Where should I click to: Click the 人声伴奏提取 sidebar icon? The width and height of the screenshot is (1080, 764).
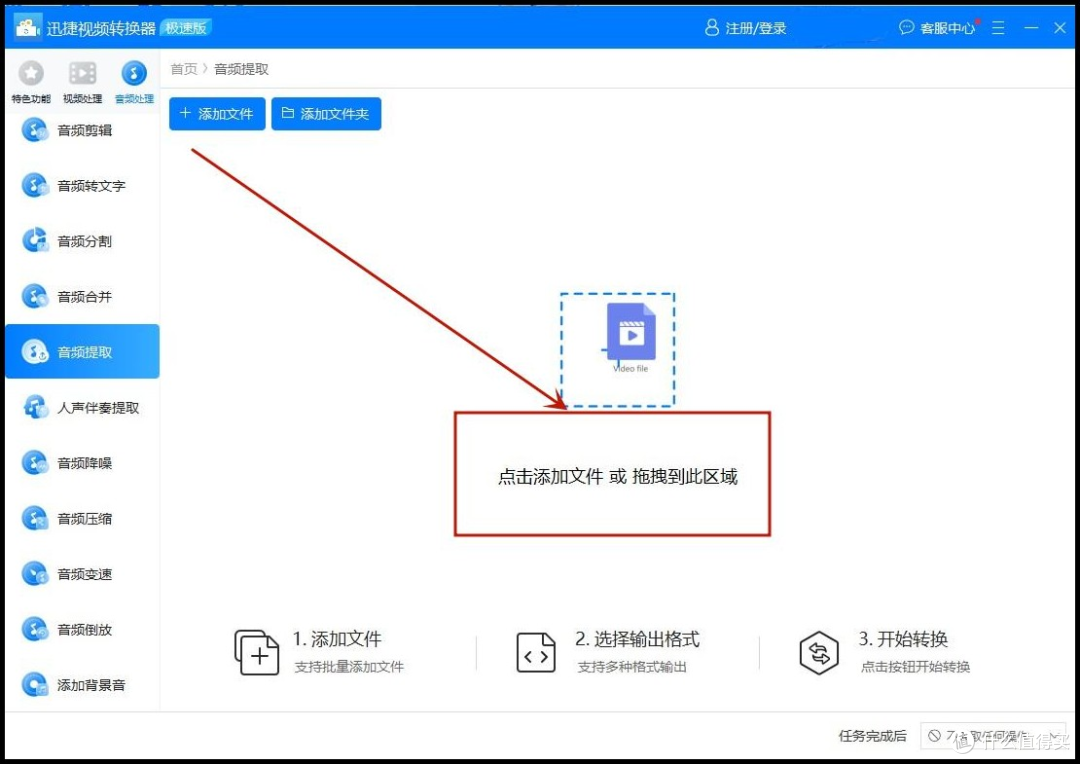(34, 407)
